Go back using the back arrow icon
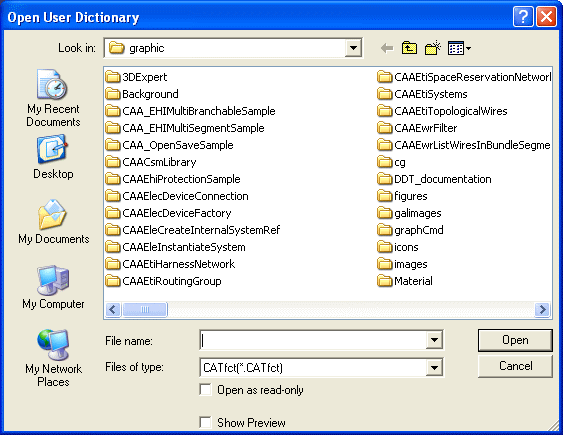The height and width of the screenshot is (435, 563). pyautogui.click(x=387, y=48)
